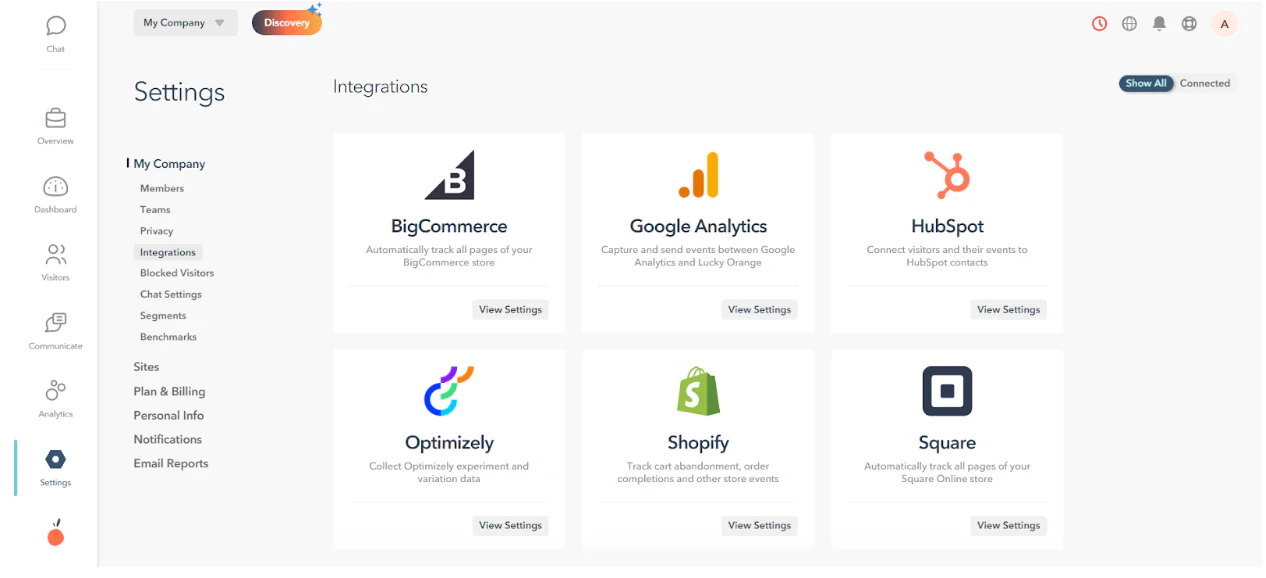Open Plan & Billing settings
This screenshot has width=1266, height=578.
point(169,391)
